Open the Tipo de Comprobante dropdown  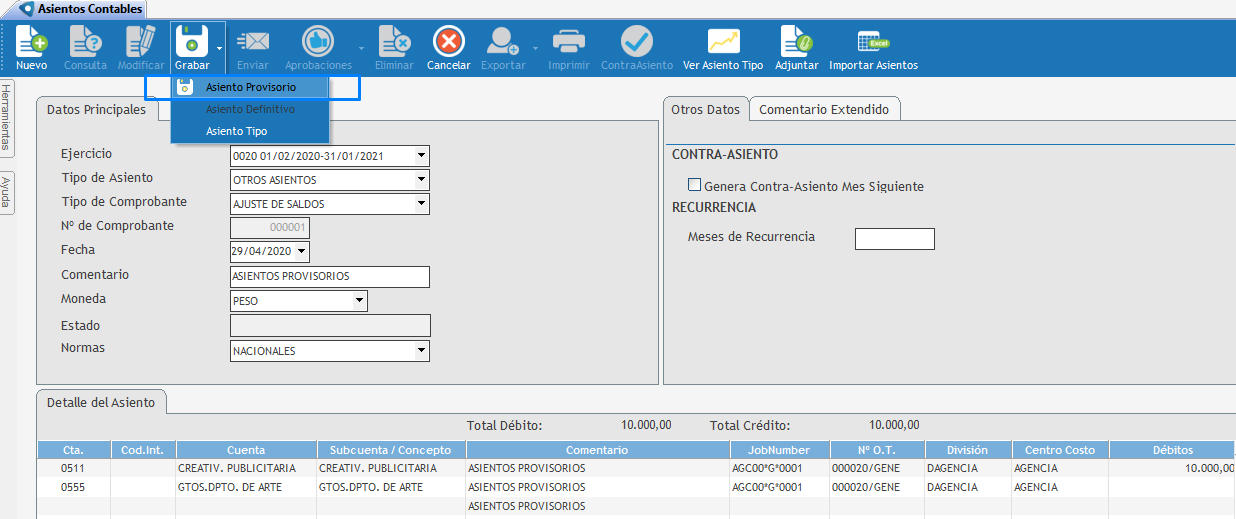421,204
